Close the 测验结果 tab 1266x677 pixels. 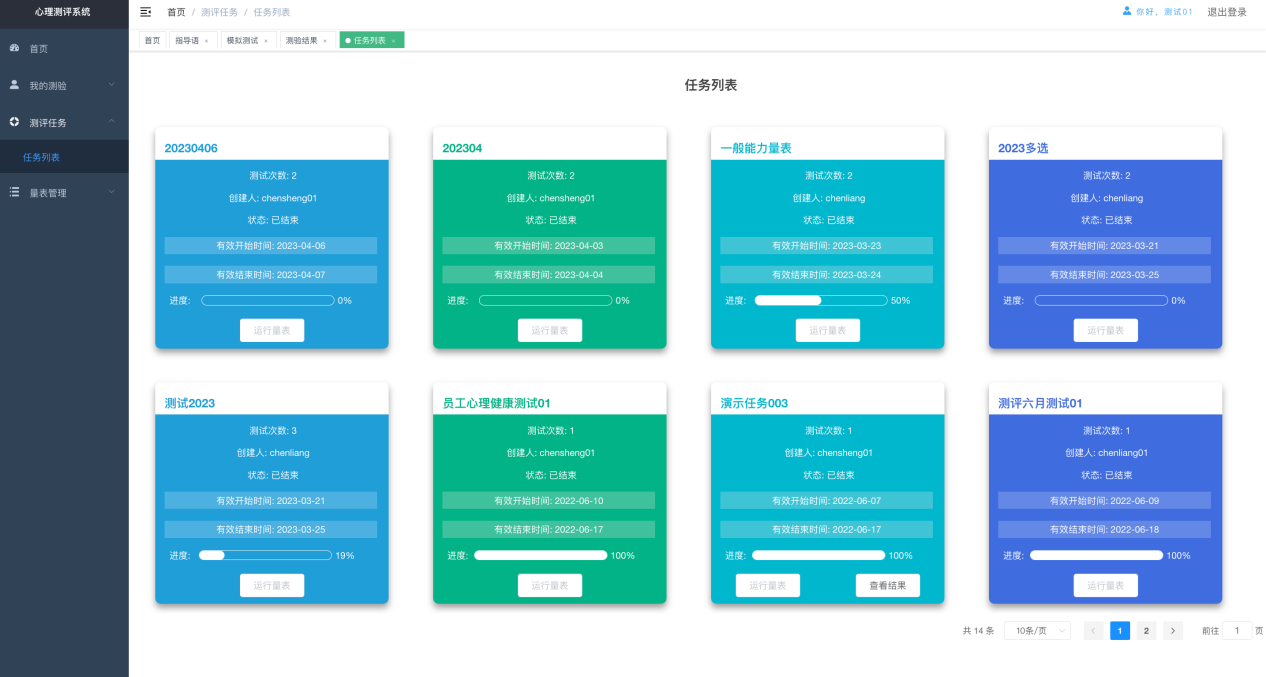tap(325, 41)
